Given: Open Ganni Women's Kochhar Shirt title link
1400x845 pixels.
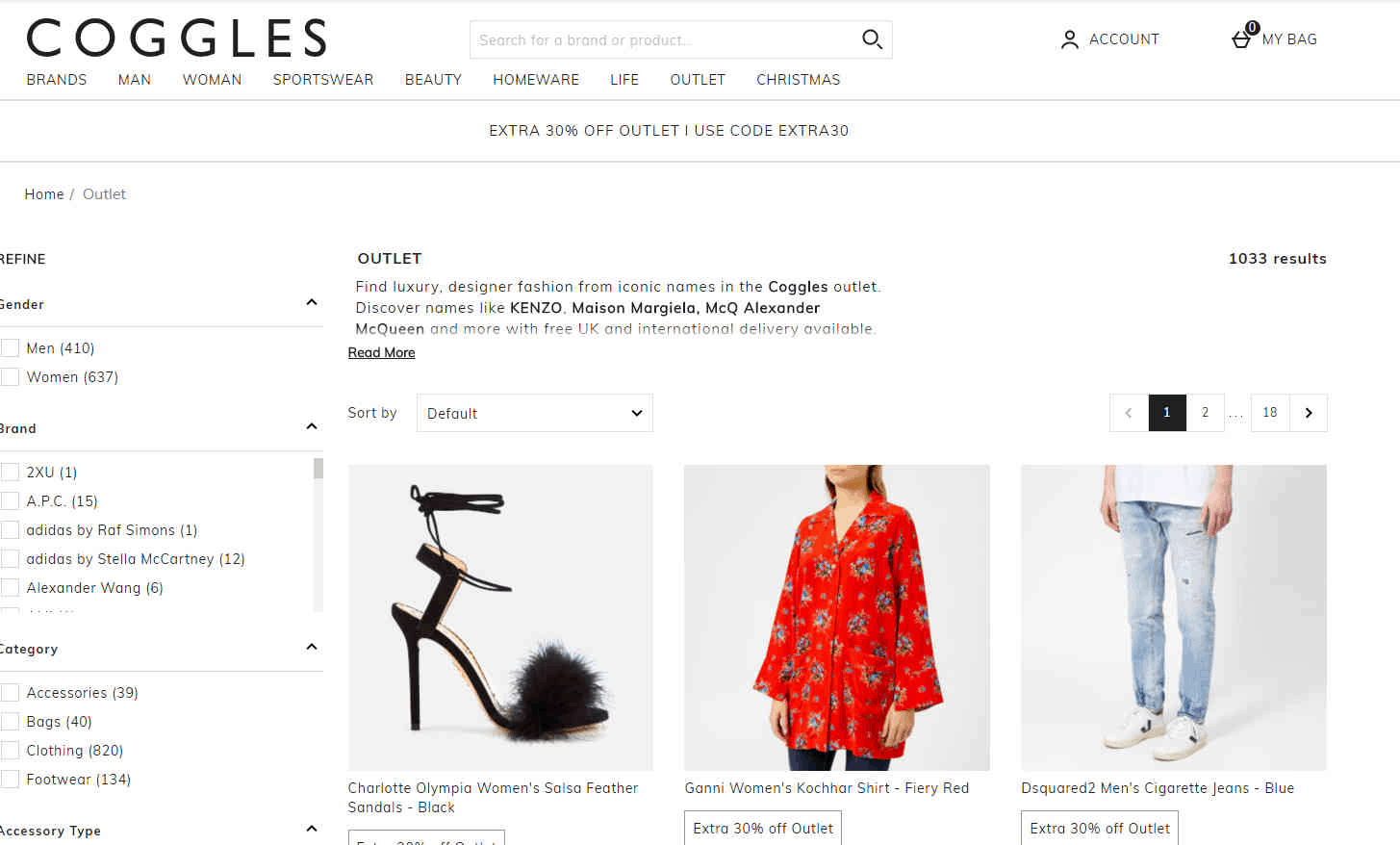Looking at the screenshot, I should click(x=827, y=788).
